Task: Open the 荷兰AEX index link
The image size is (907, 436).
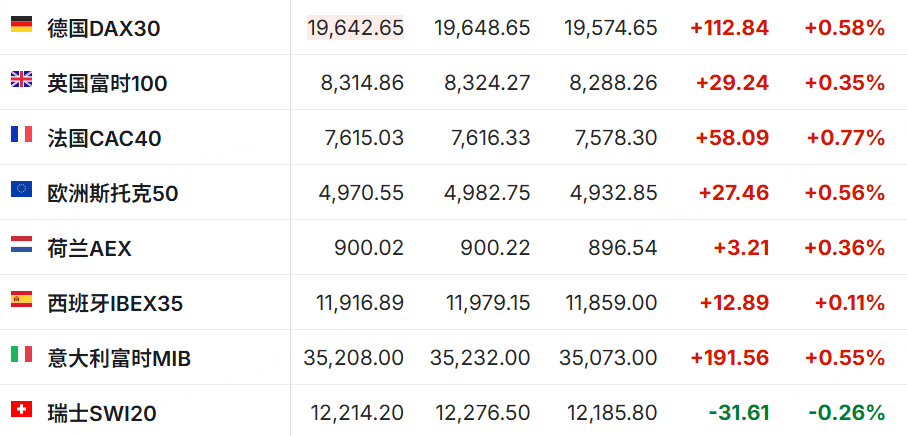Action: [90, 249]
